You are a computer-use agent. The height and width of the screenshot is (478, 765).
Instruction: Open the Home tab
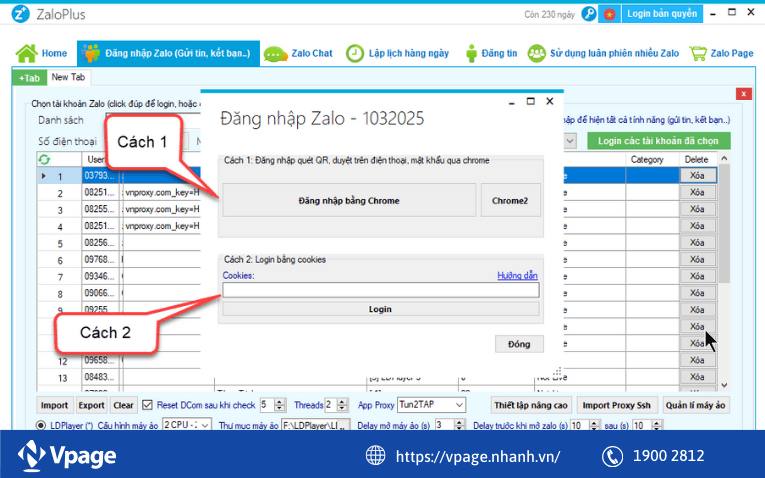coord(42,53)
